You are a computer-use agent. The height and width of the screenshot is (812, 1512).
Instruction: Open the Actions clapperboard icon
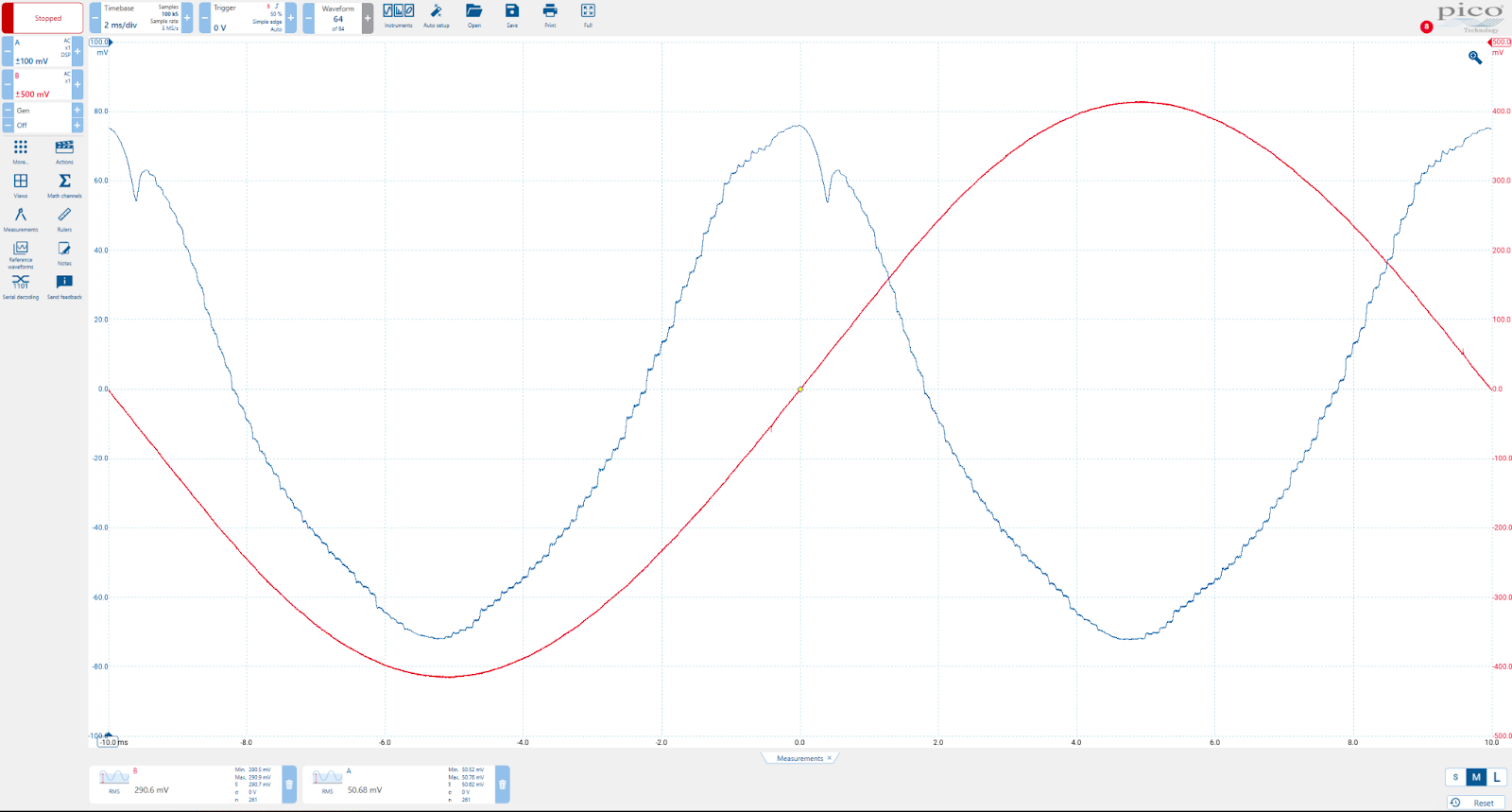click(64, 150)
